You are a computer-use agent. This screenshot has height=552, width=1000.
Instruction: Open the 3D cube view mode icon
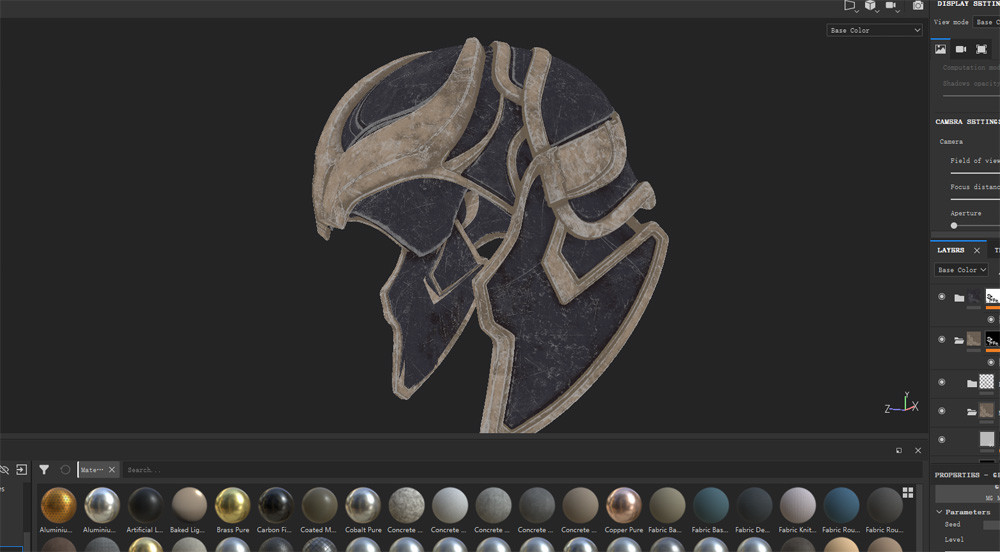(871, 6)
